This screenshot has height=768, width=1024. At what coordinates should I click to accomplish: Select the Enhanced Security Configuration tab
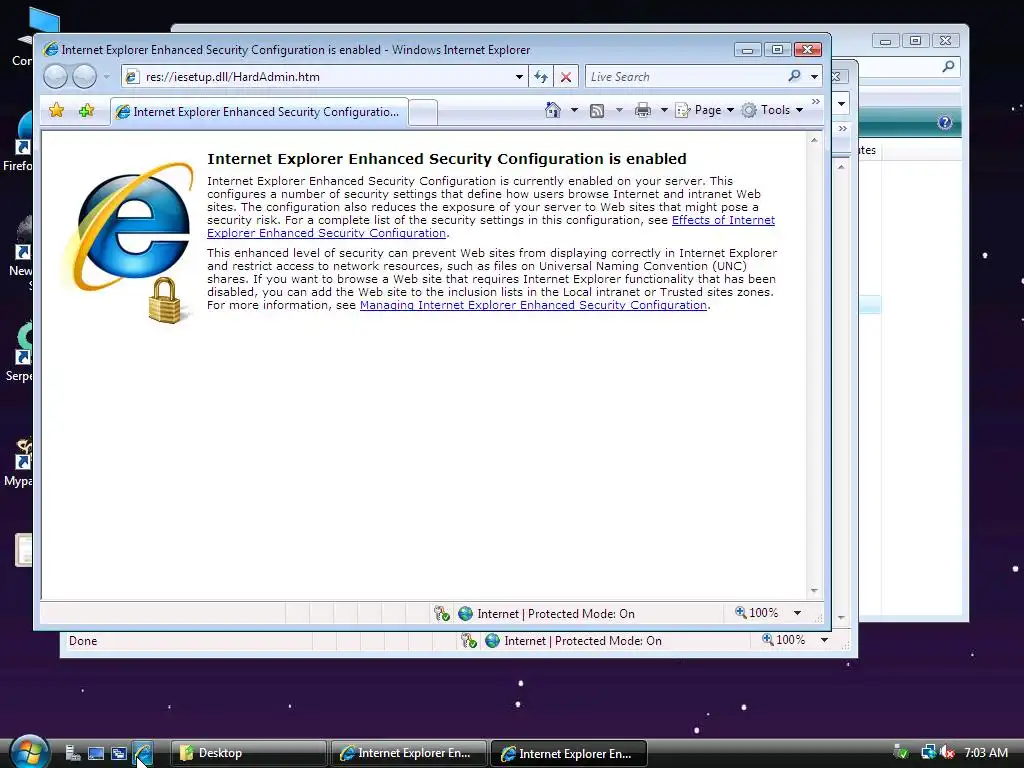(259, 112)
